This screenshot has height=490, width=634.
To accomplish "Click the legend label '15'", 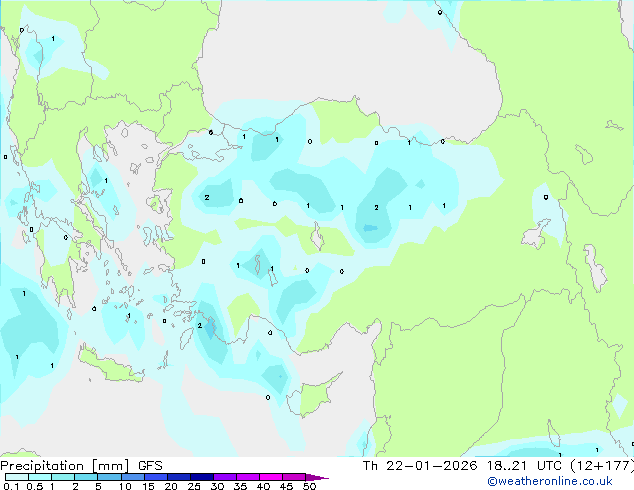I will (x=148, y=486).
